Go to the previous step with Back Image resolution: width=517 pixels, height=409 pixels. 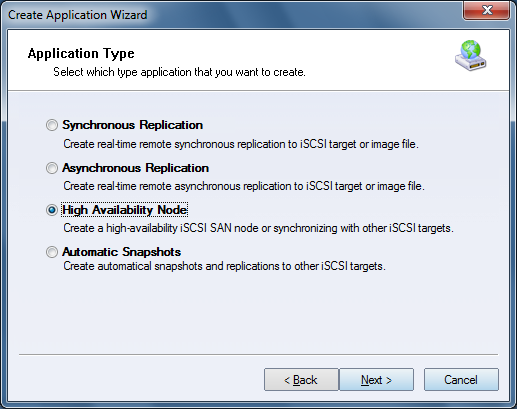coord(301,380)
